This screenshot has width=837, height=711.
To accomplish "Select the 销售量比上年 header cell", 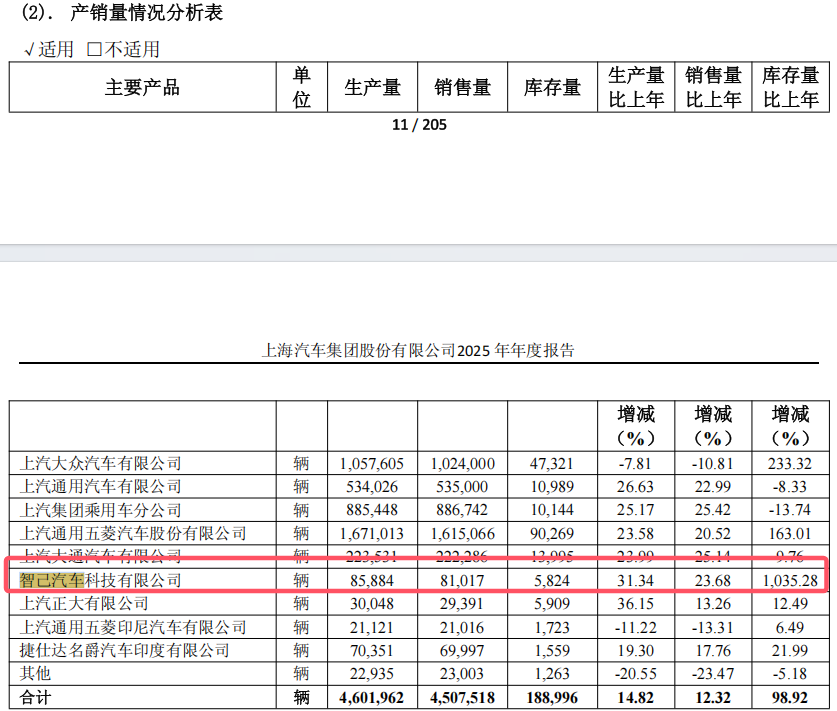I will pyautogui.click(x=713, y=87).
